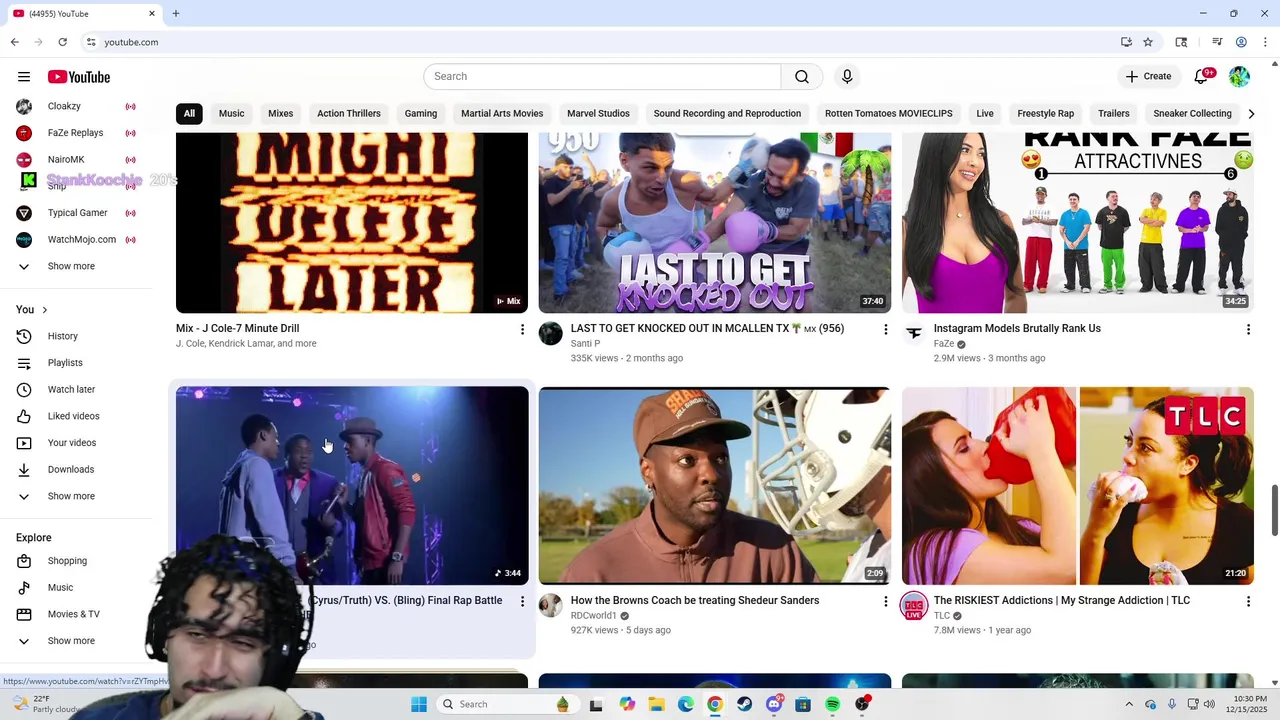The width and height of the screenshot is (1280, 720).
Task: Select Sound Recording and Reproduction chip
Action: pos(727,114)
